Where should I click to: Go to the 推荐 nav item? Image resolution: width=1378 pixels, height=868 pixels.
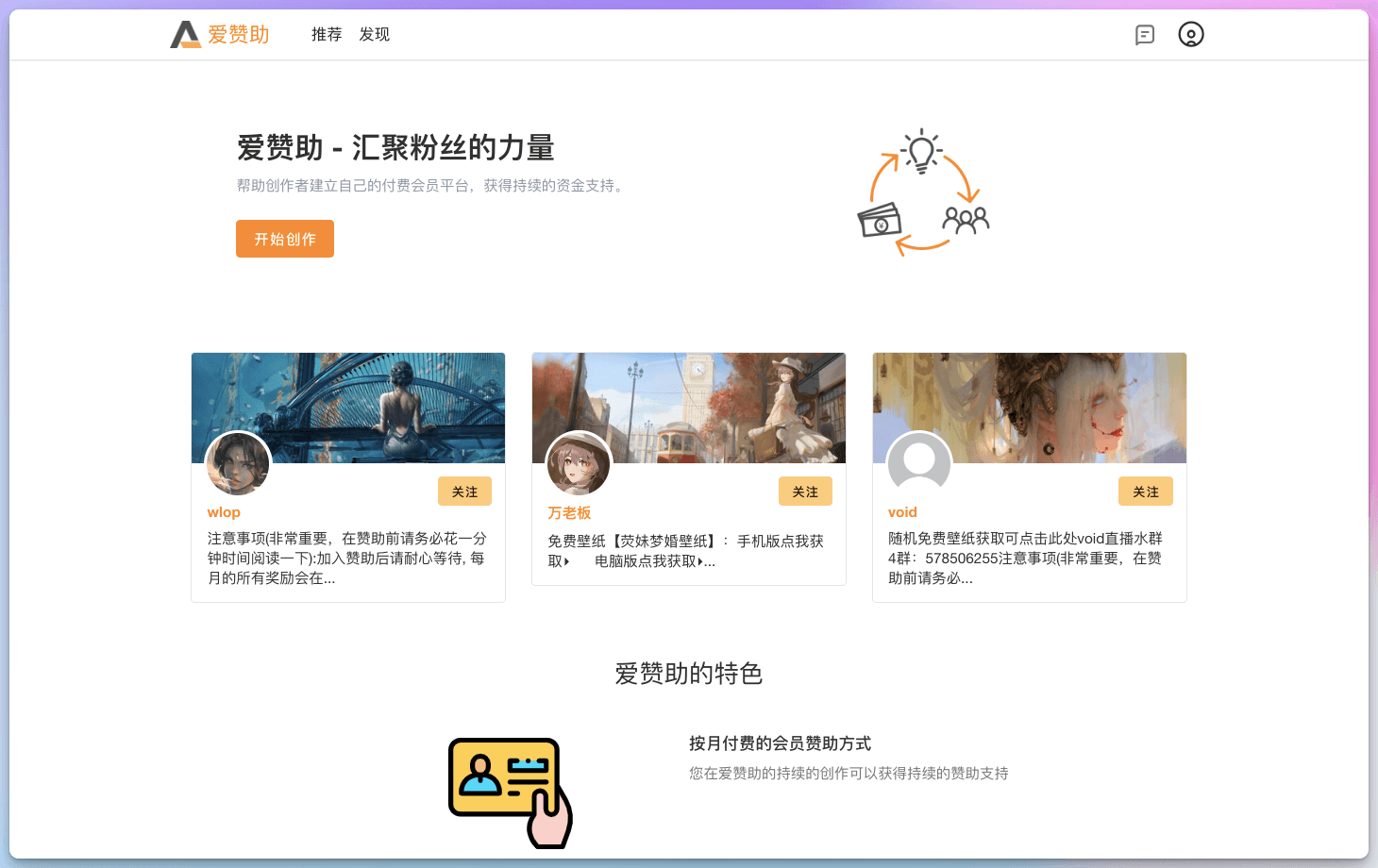tap(327, 34)
